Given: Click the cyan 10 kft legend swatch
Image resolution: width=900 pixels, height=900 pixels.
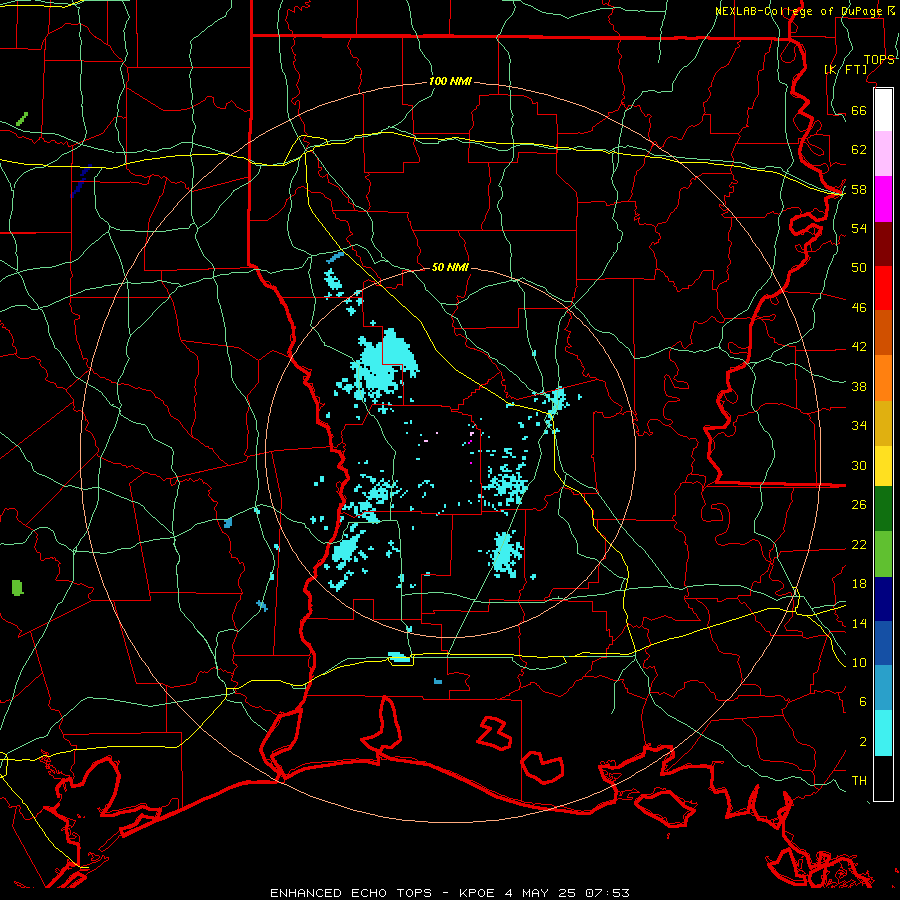Looking at the screenshot, I should tap(883, 733).
